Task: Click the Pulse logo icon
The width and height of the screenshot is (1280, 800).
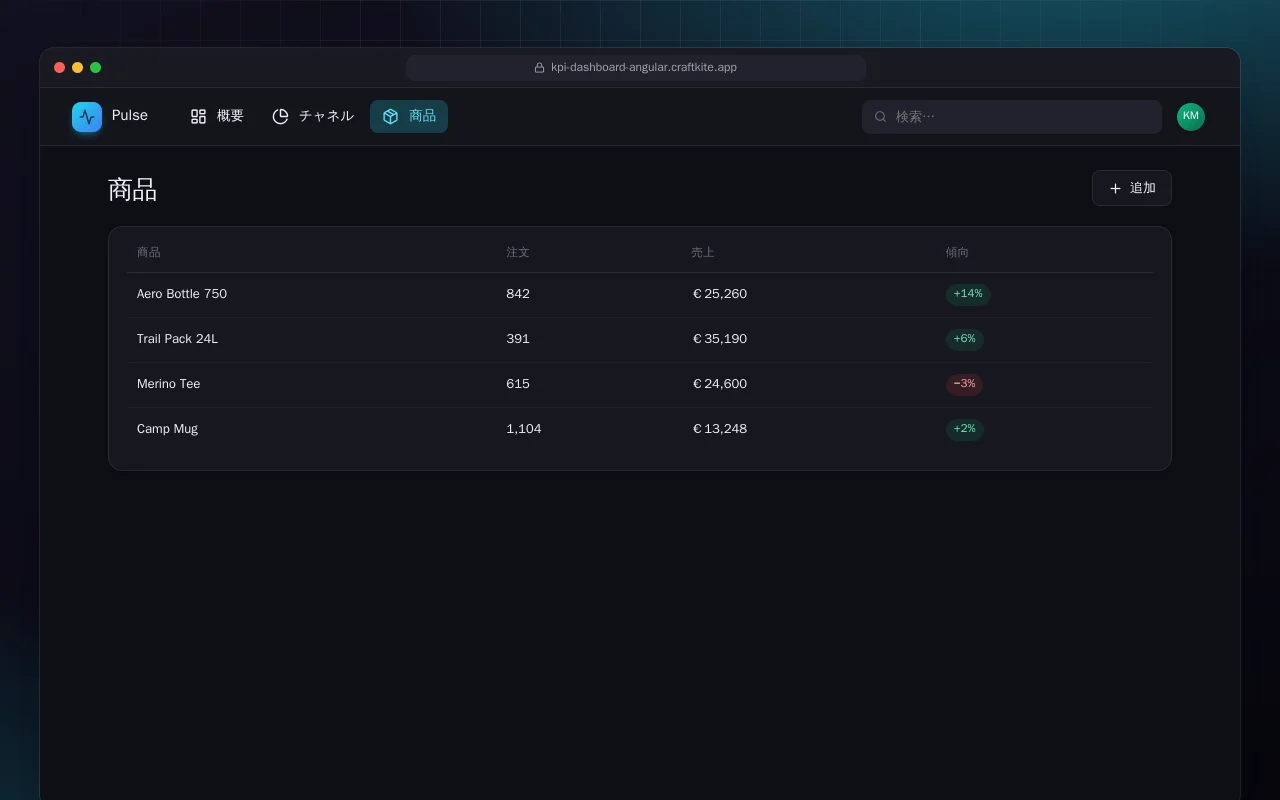Action: [87, 117]
